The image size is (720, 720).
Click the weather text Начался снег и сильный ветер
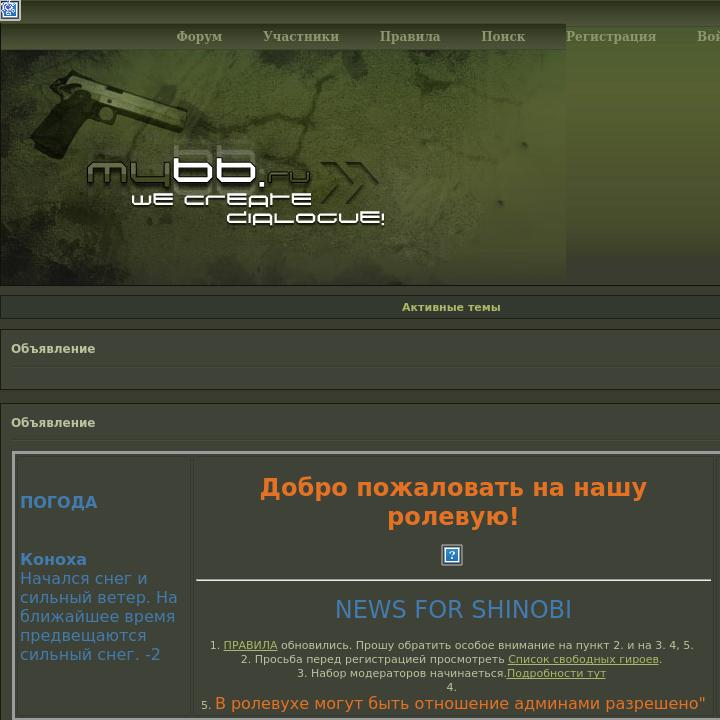coord(98,588)
